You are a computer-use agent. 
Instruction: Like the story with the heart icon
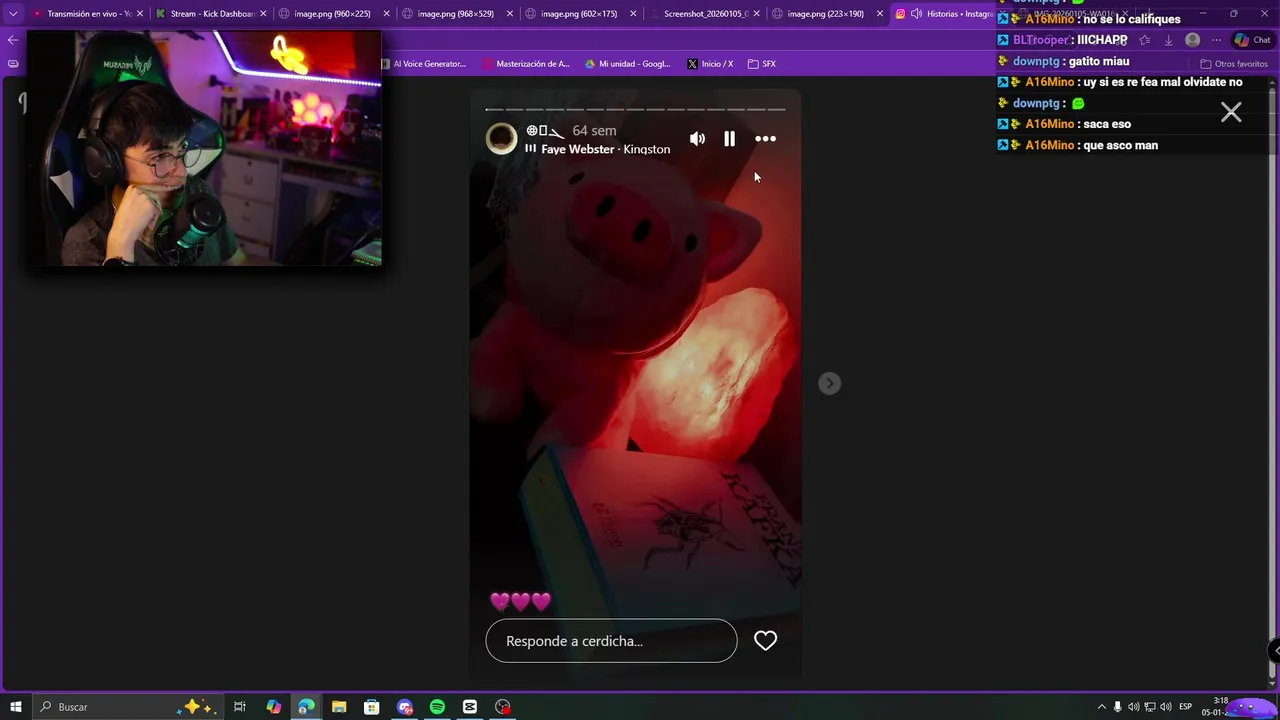tap(765, 641)
